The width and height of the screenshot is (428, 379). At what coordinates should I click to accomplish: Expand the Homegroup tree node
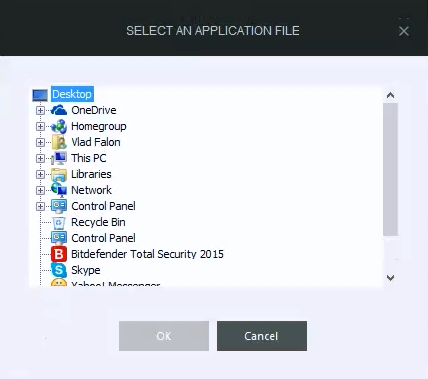pos(40,126)
